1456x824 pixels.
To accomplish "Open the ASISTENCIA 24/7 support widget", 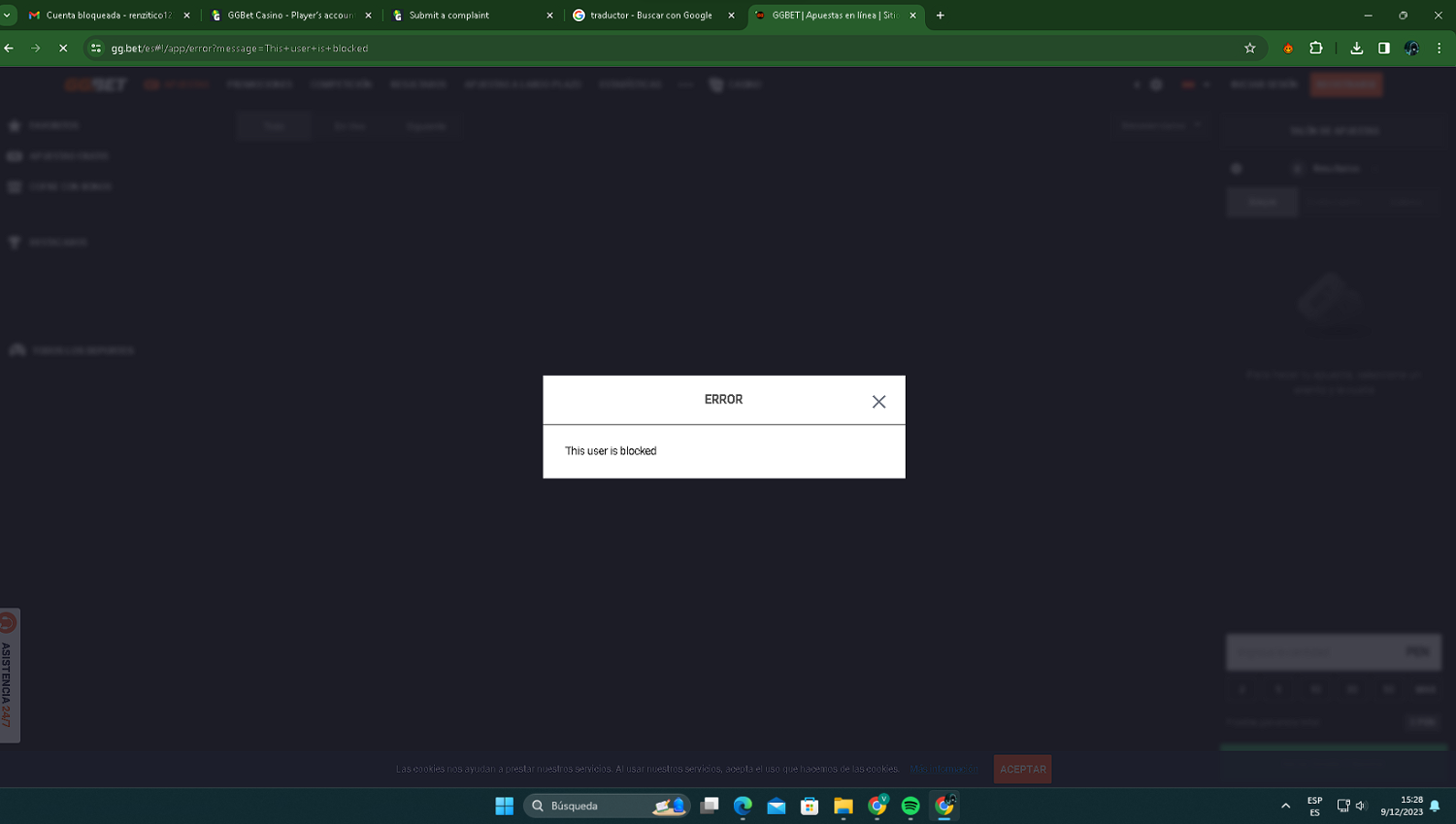I will tap(9, 676).
